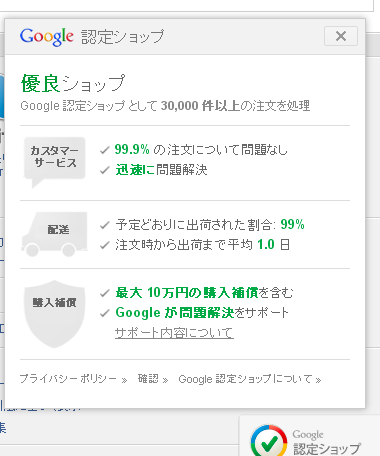This screenshot has height=456, width=380.
Task: Click the Google logo in popup header
Action: (47, 37)
